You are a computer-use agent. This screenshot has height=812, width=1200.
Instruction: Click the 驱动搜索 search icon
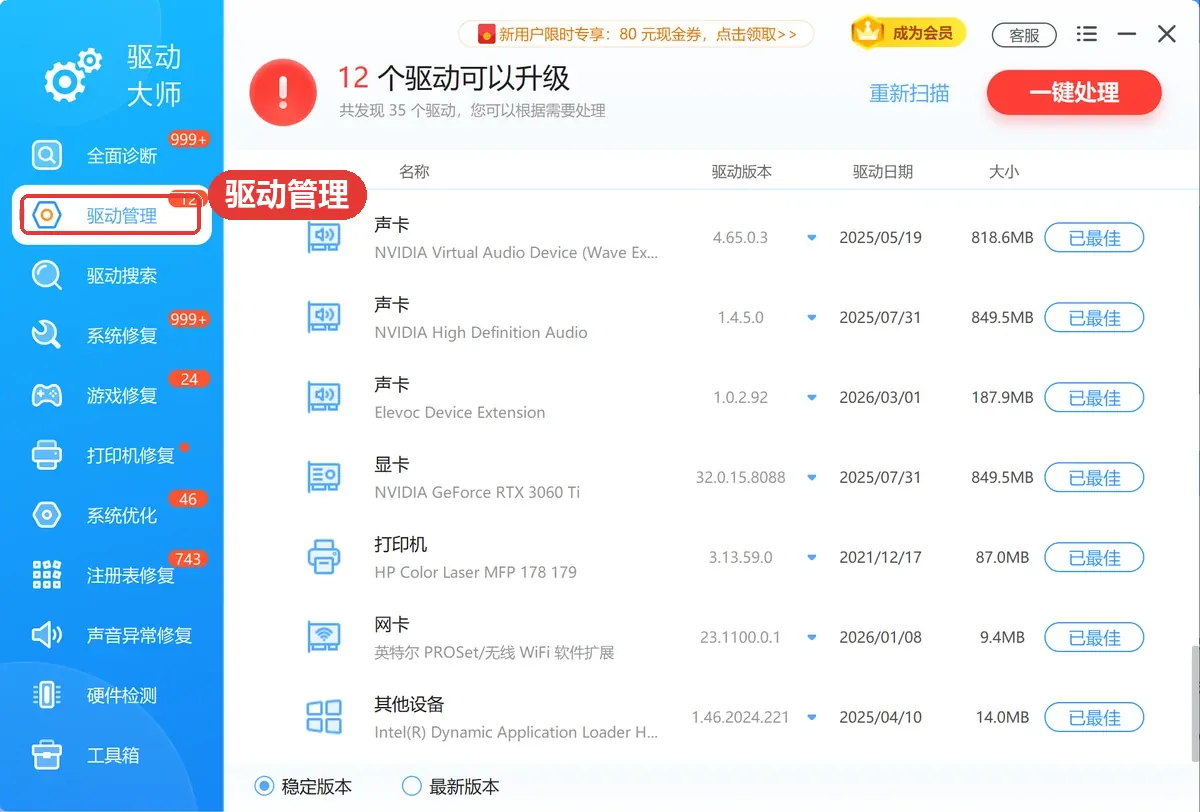click(47, 276)
